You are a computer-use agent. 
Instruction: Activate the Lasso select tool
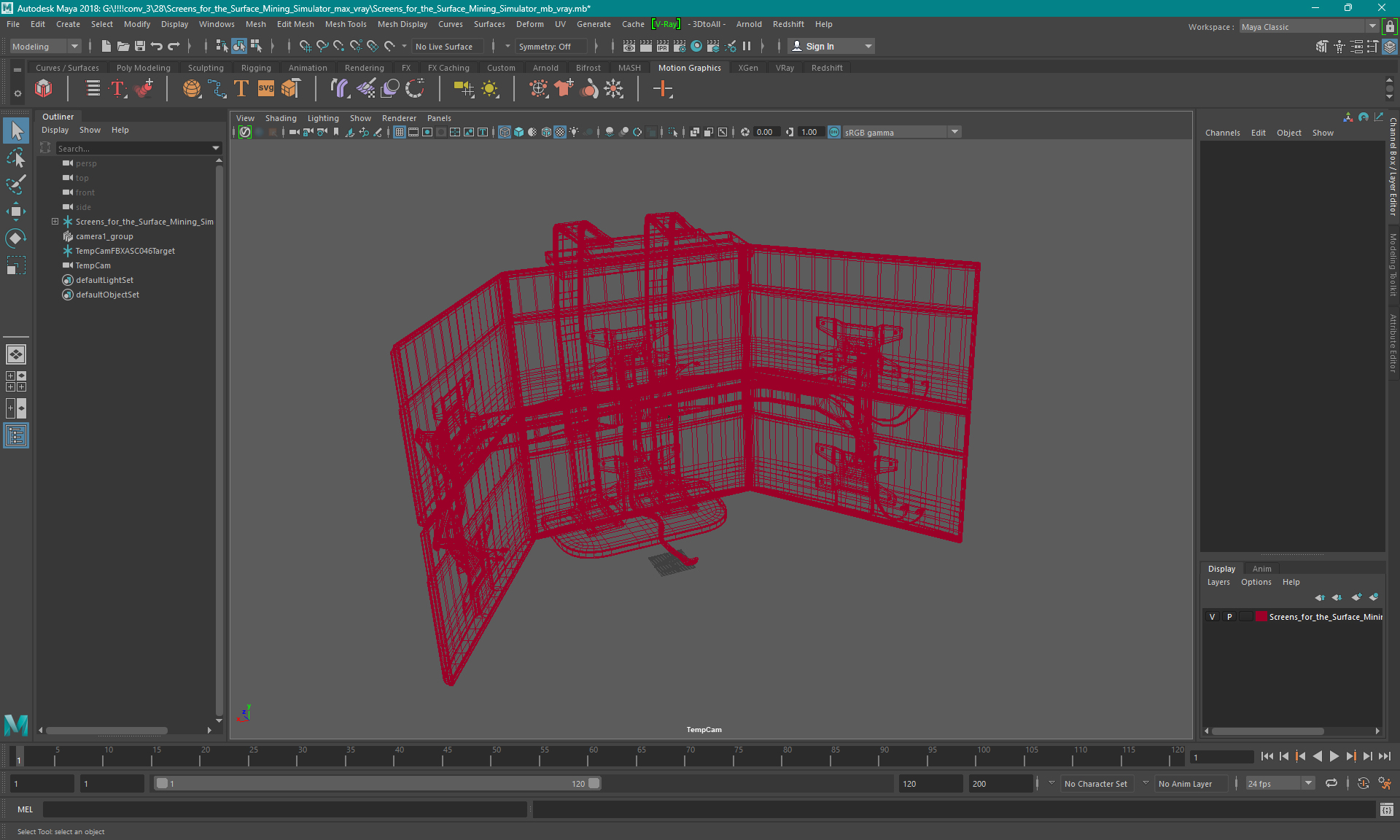pos(16,157)
